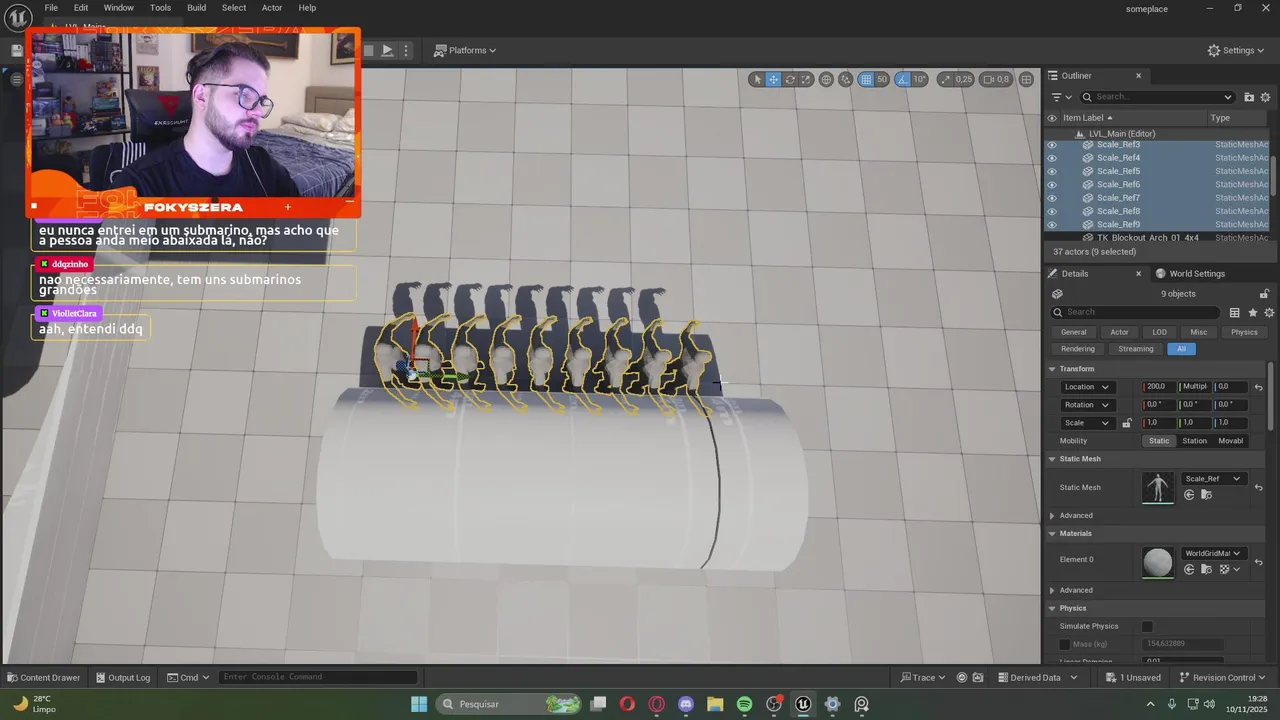Filter Details by Physics category
Image resolution: width=1280 pixels, height=720 pixels.
1244,332
